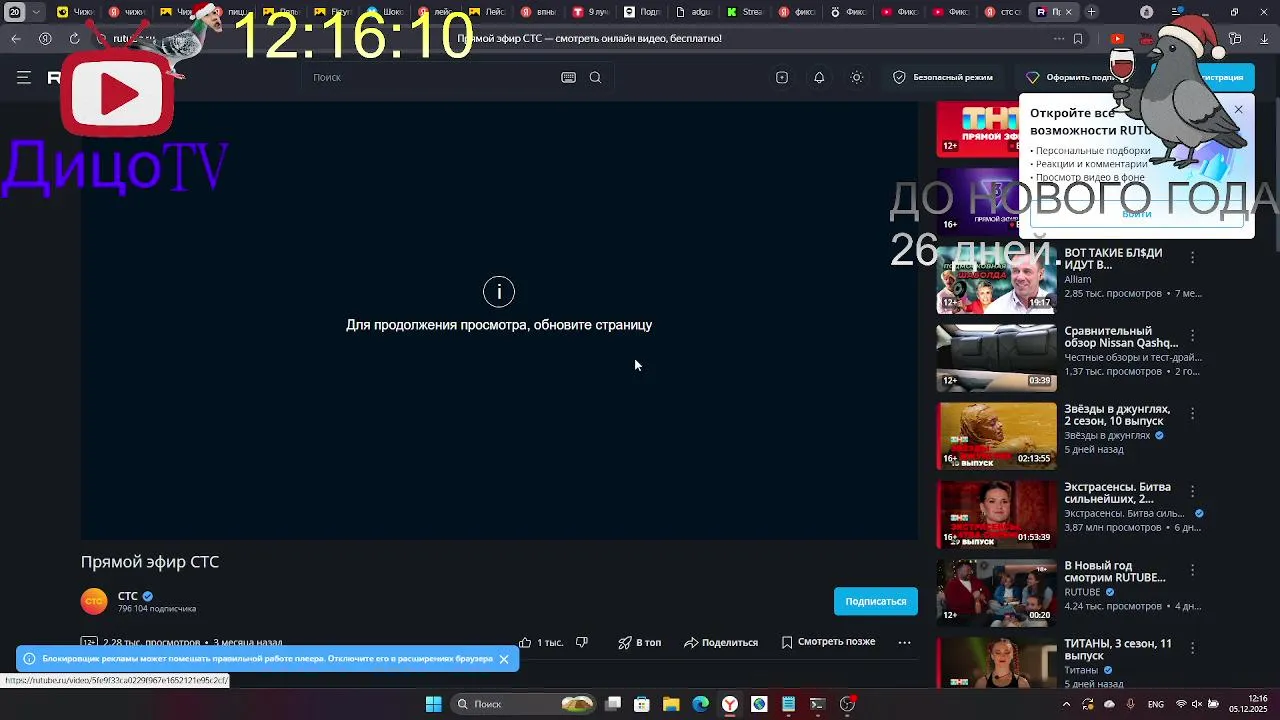Switch to the Strea browser tab
This screenshot has width=1280, height=720.
(746, 12)
